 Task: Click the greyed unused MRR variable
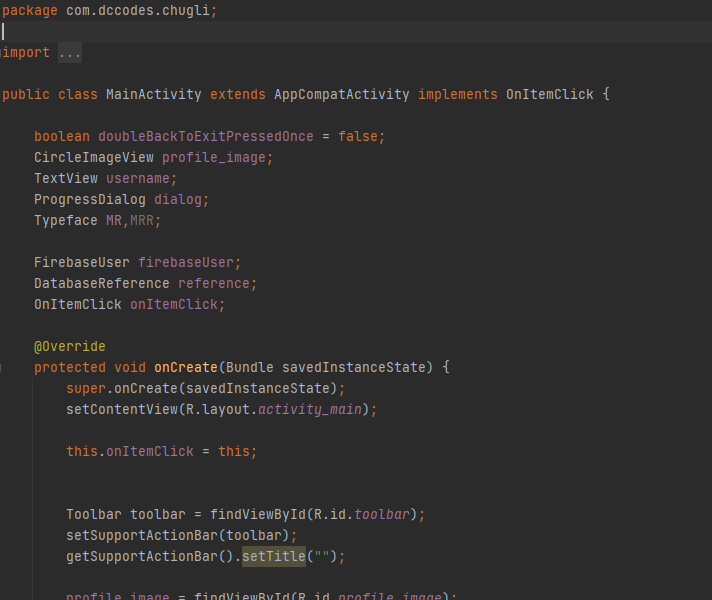coord(142,220)
